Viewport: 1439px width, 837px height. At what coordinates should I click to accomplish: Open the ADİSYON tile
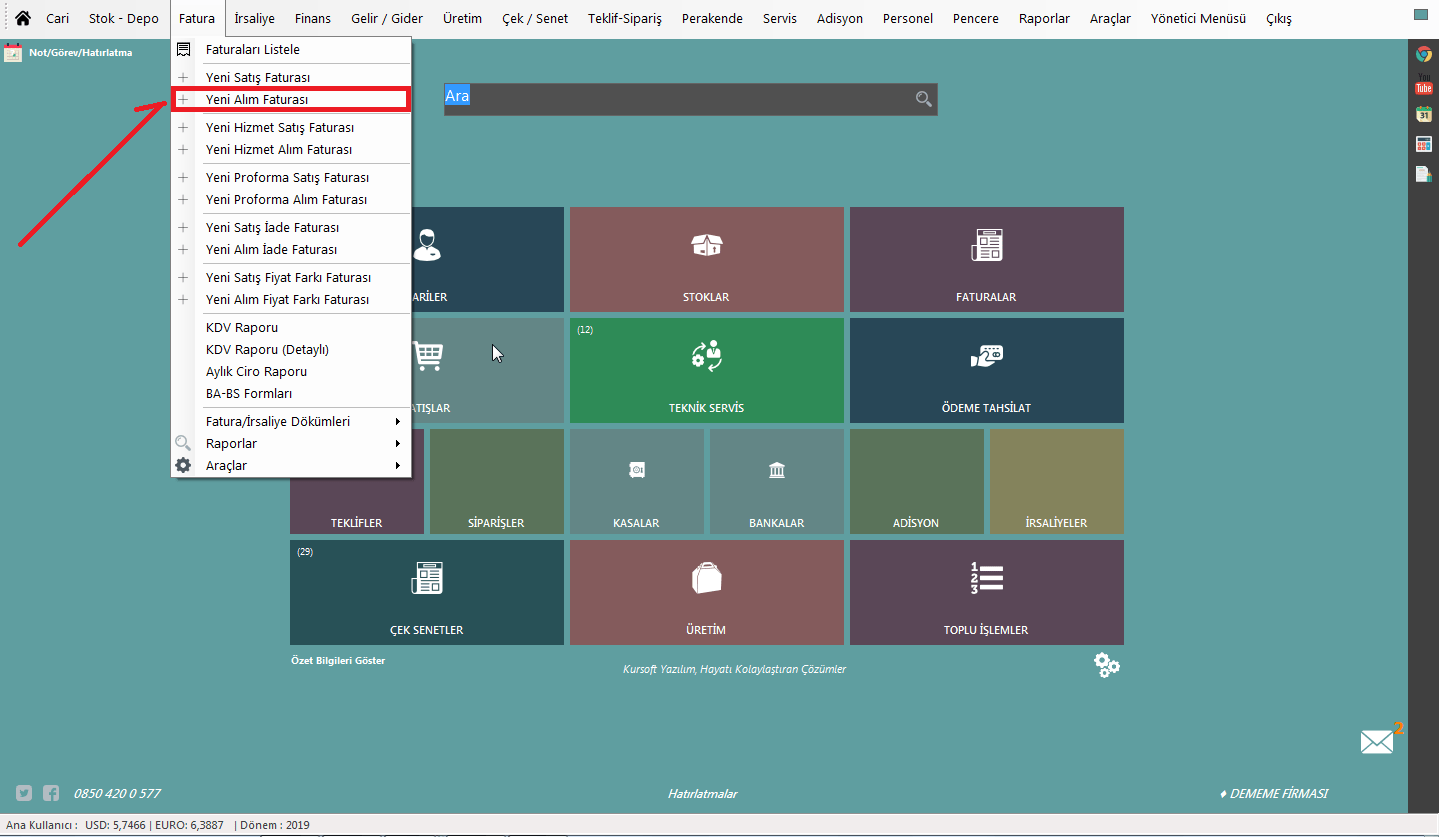tap(916, 481)
